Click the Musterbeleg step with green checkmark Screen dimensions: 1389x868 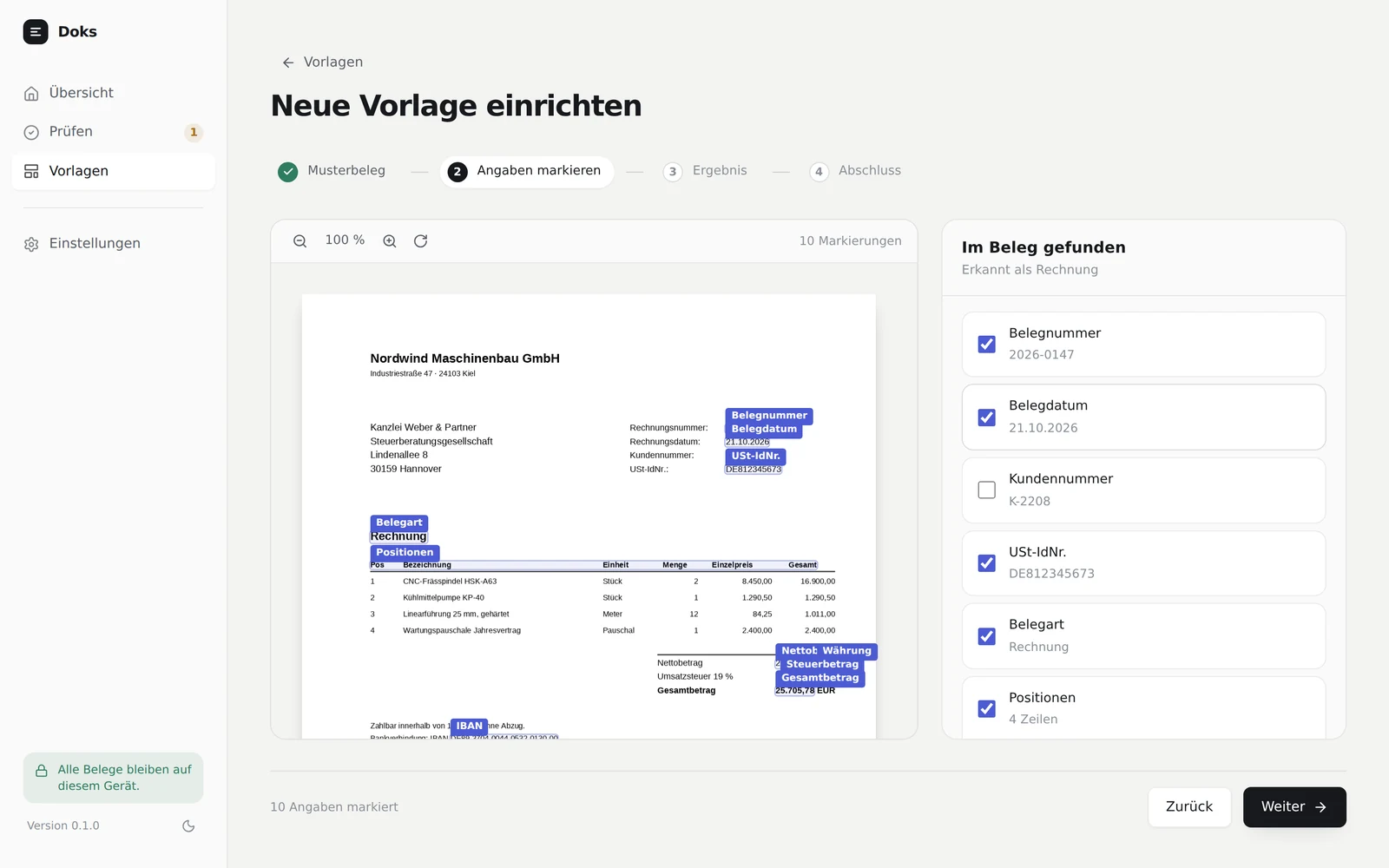point(332,171)
